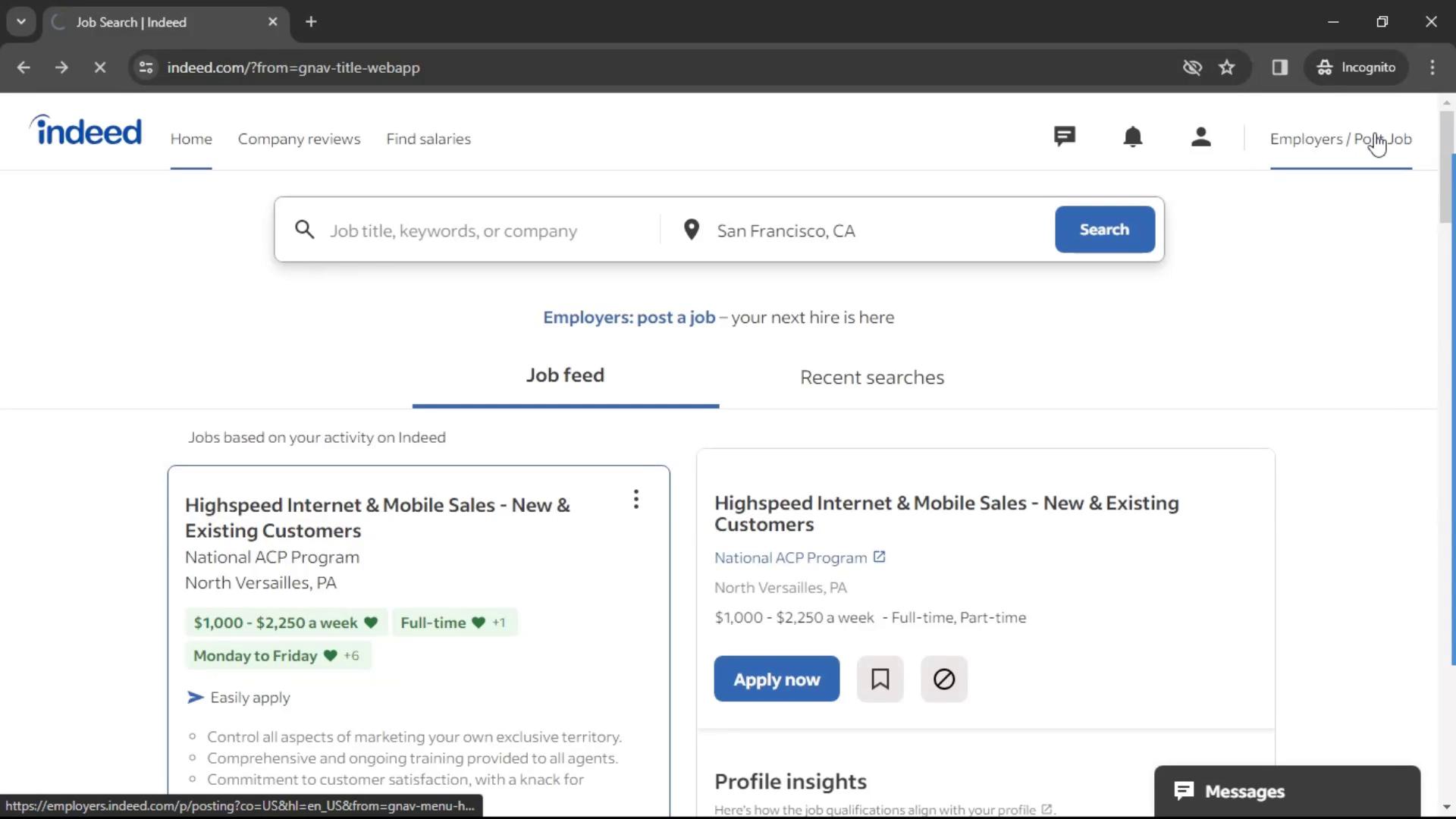Click Employers: post a job link

628,317
